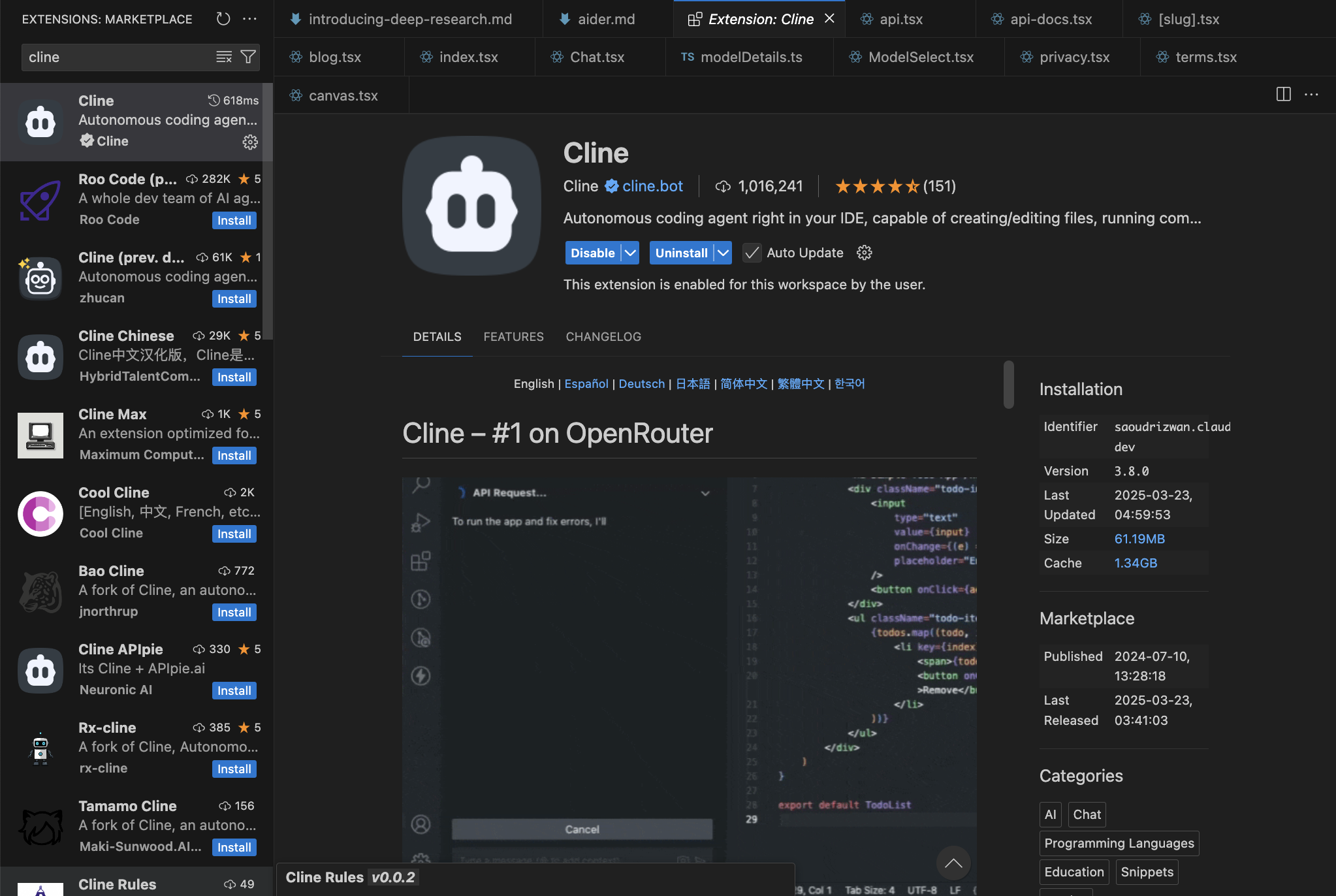This screenshot has height=896, width=1336.
Task: Expand the Uninstall button dropdown arrow
Action: coord(723,253)
